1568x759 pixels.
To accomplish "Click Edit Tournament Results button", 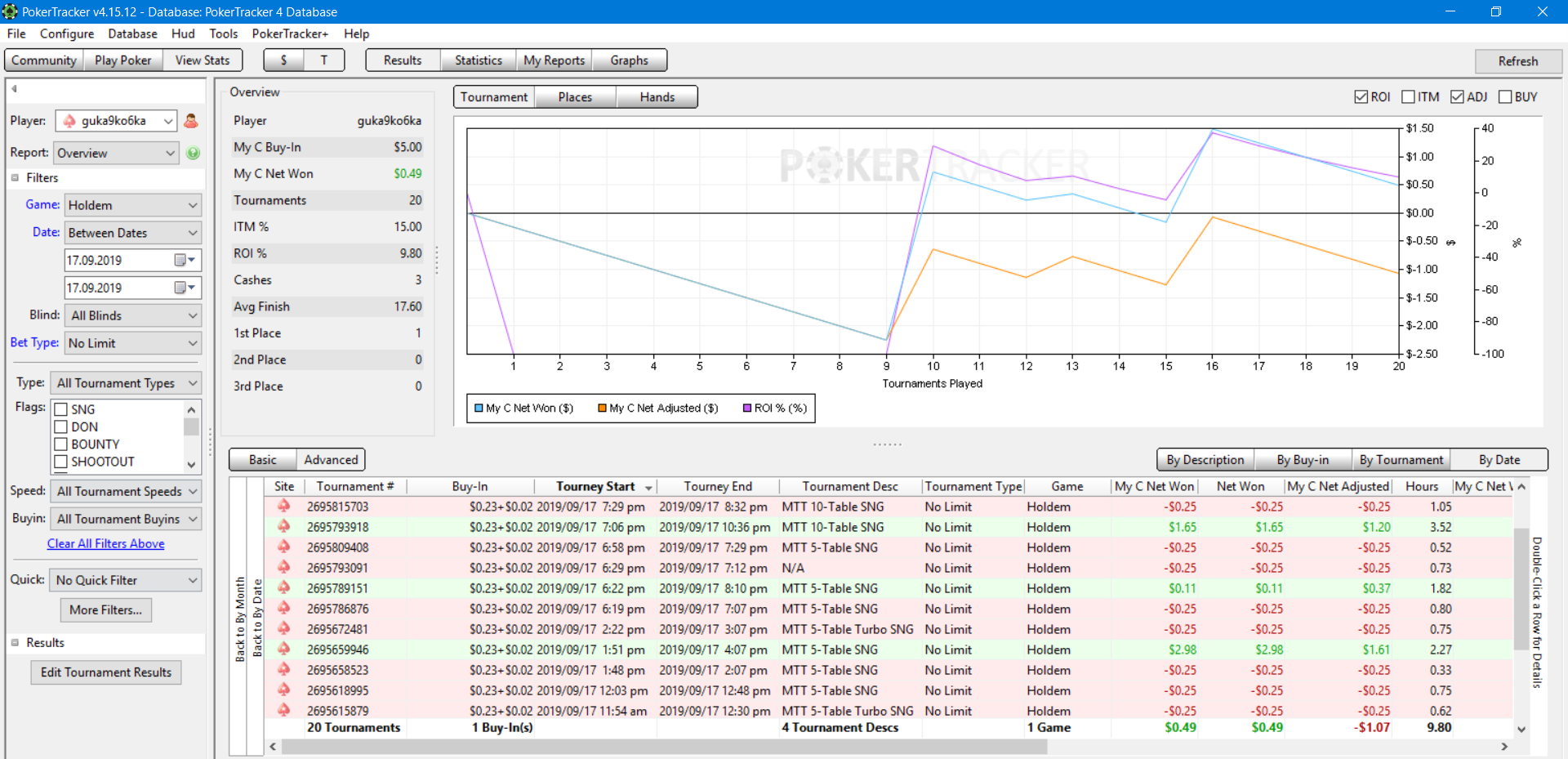I will pyautogui.click(x=106, y=672).
